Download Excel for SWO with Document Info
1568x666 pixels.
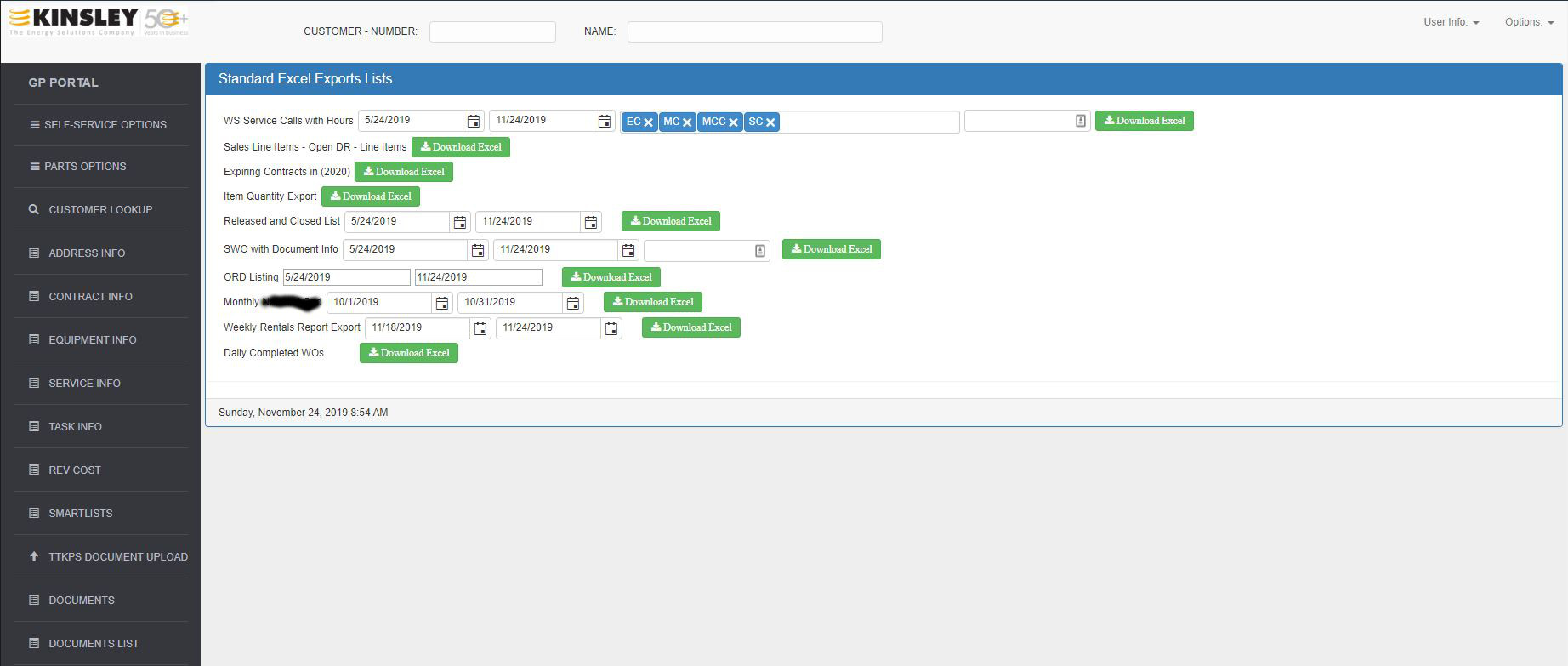tap(832, 249)
